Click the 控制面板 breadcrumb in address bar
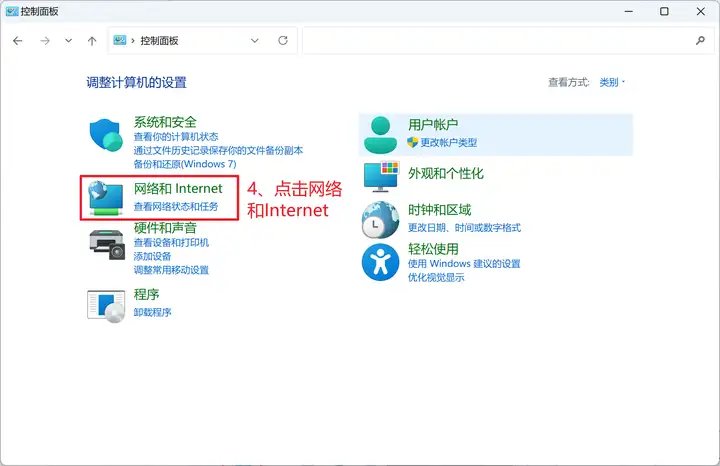The width and height of the screenshot is (720, 466). point(159,40)
